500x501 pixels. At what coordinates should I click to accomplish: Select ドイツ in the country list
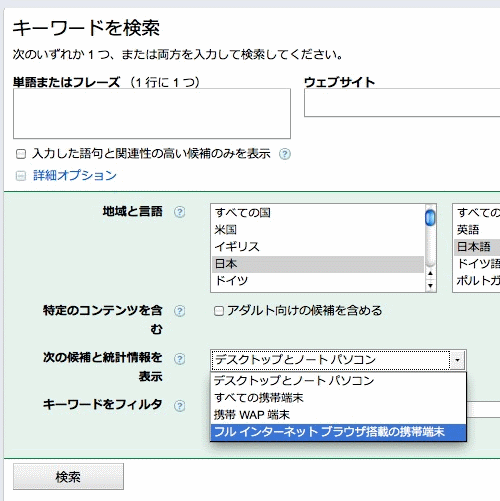[318, 281]
